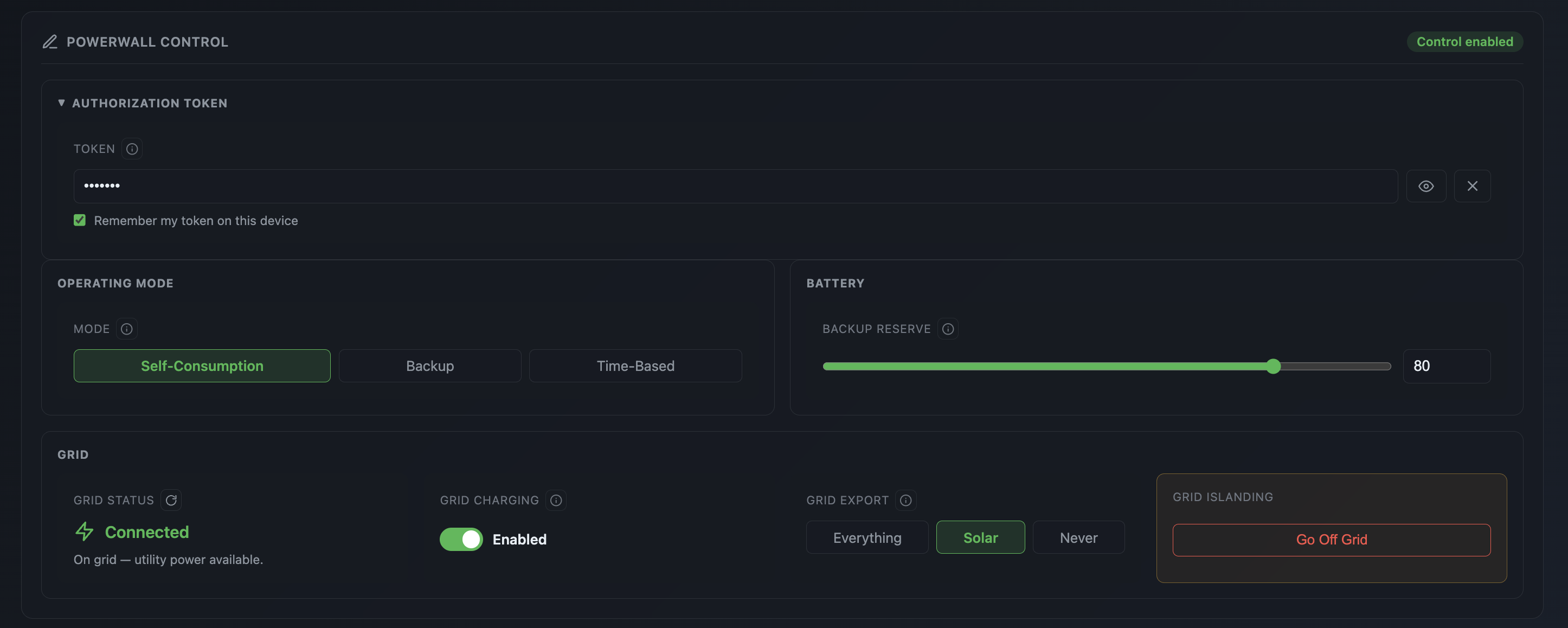Screen dimensions: 1568x628
Task: Select Time-Based operating mode
Action: (x=635, y=366)
